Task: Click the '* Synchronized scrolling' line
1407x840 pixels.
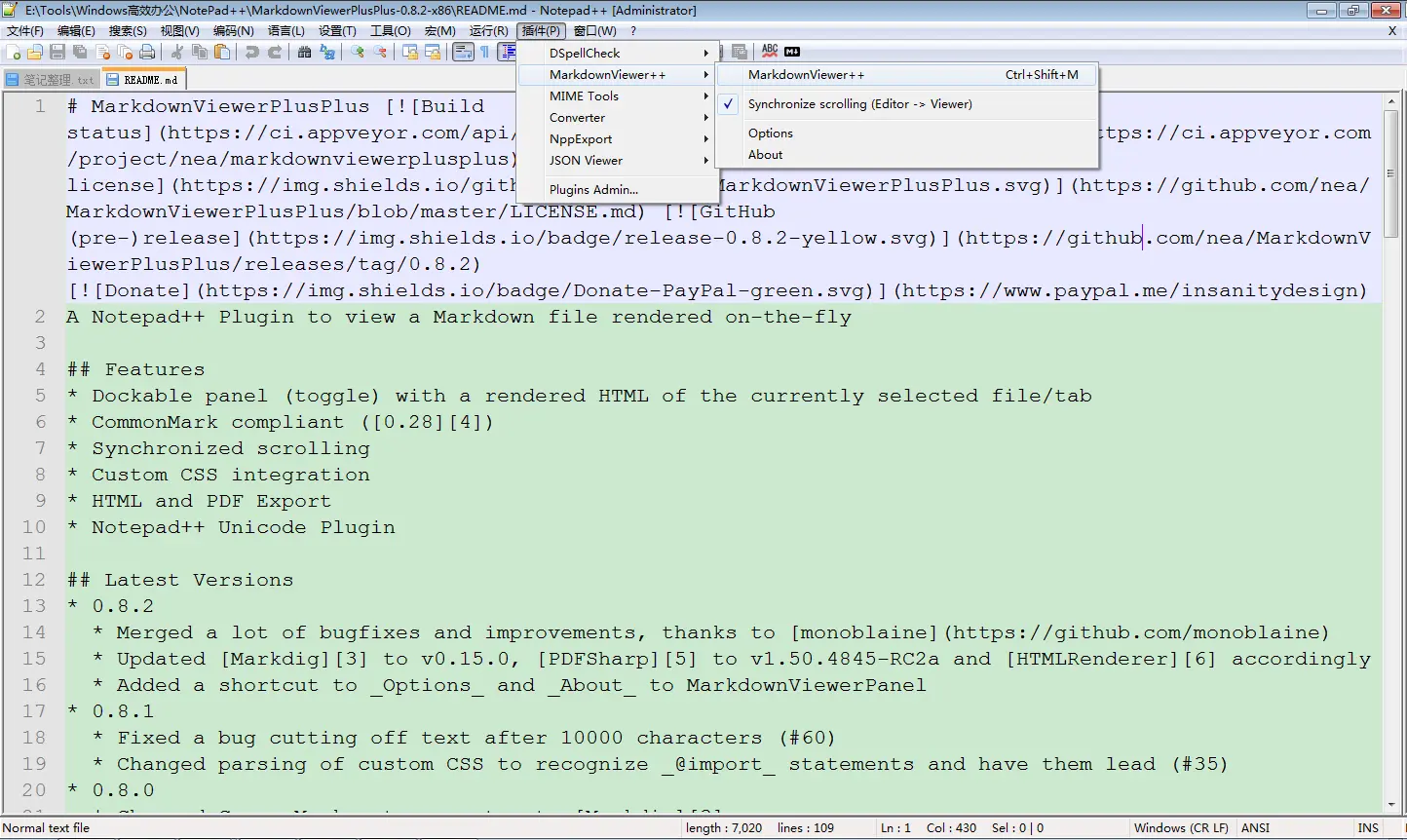Action: point(218,448)
